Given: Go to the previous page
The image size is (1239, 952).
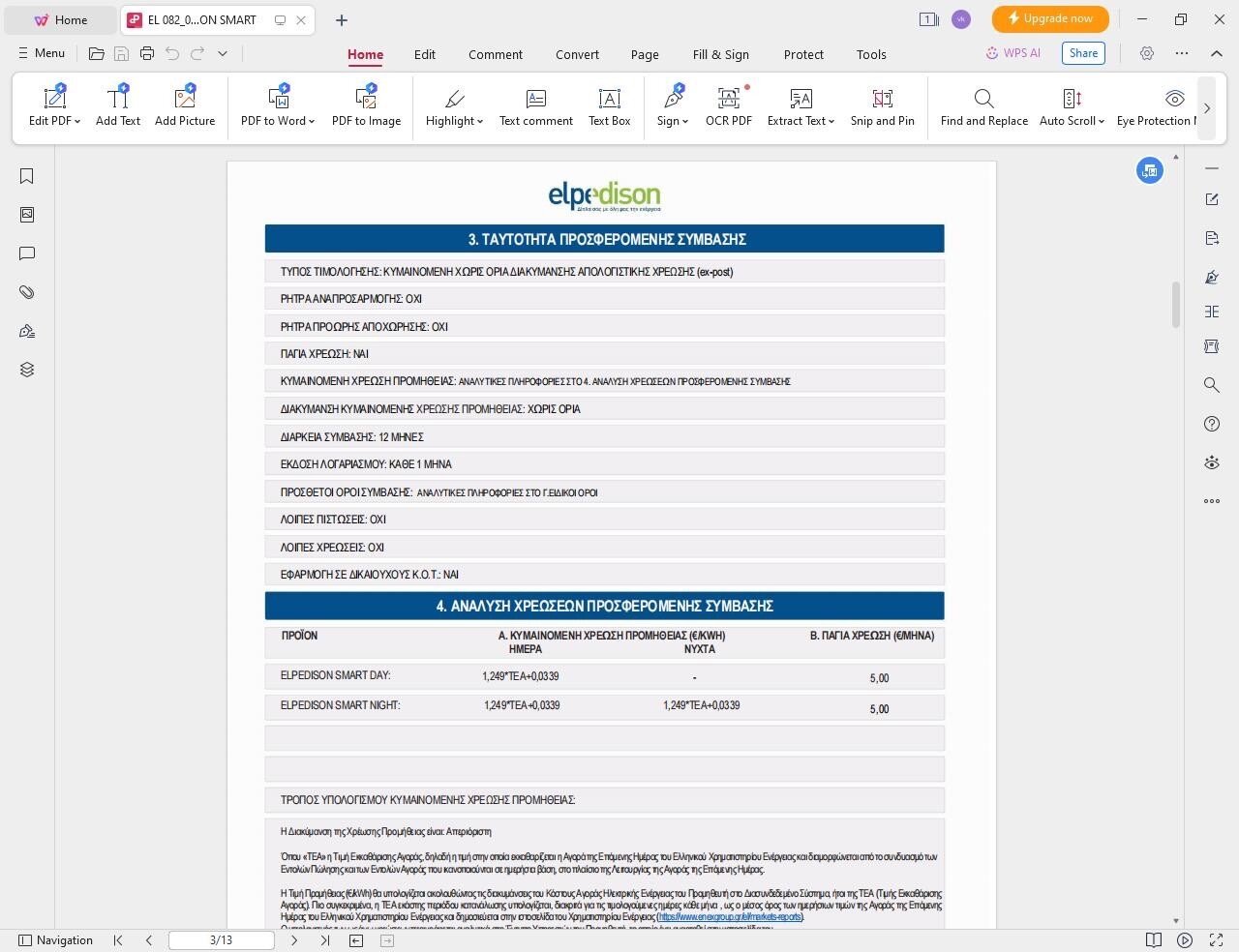Looking at the screenshot, I should [x=148, y=940].
